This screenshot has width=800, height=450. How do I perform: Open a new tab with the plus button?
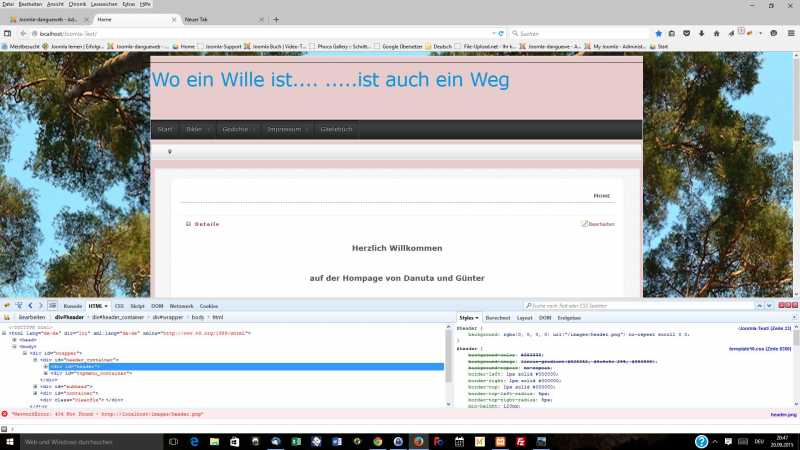click(276, 19)
